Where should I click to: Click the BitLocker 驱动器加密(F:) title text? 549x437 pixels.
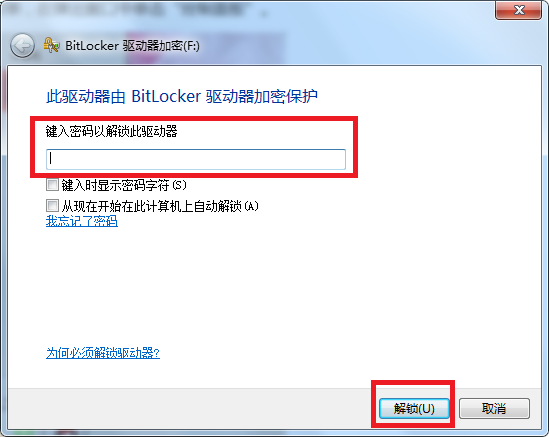(132, 46)
